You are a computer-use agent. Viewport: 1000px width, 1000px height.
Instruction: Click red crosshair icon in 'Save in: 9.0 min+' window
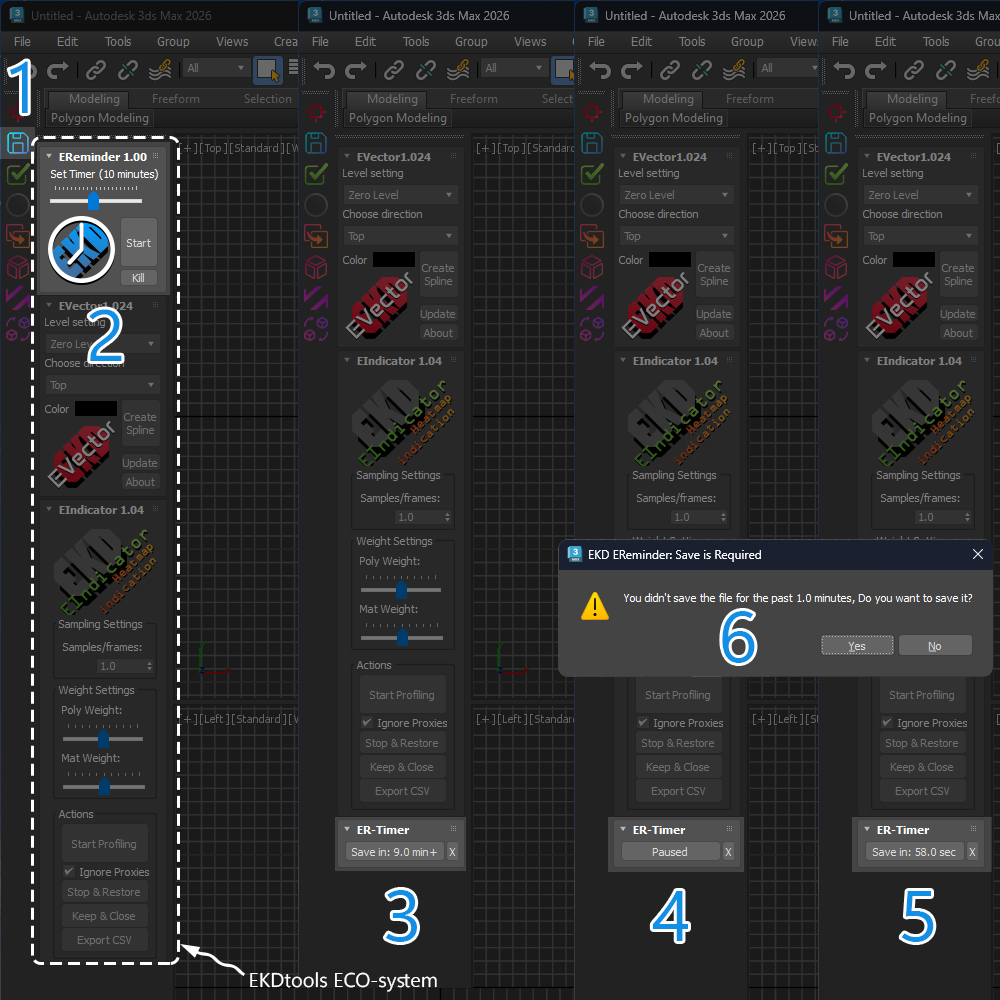pos(316,112)
